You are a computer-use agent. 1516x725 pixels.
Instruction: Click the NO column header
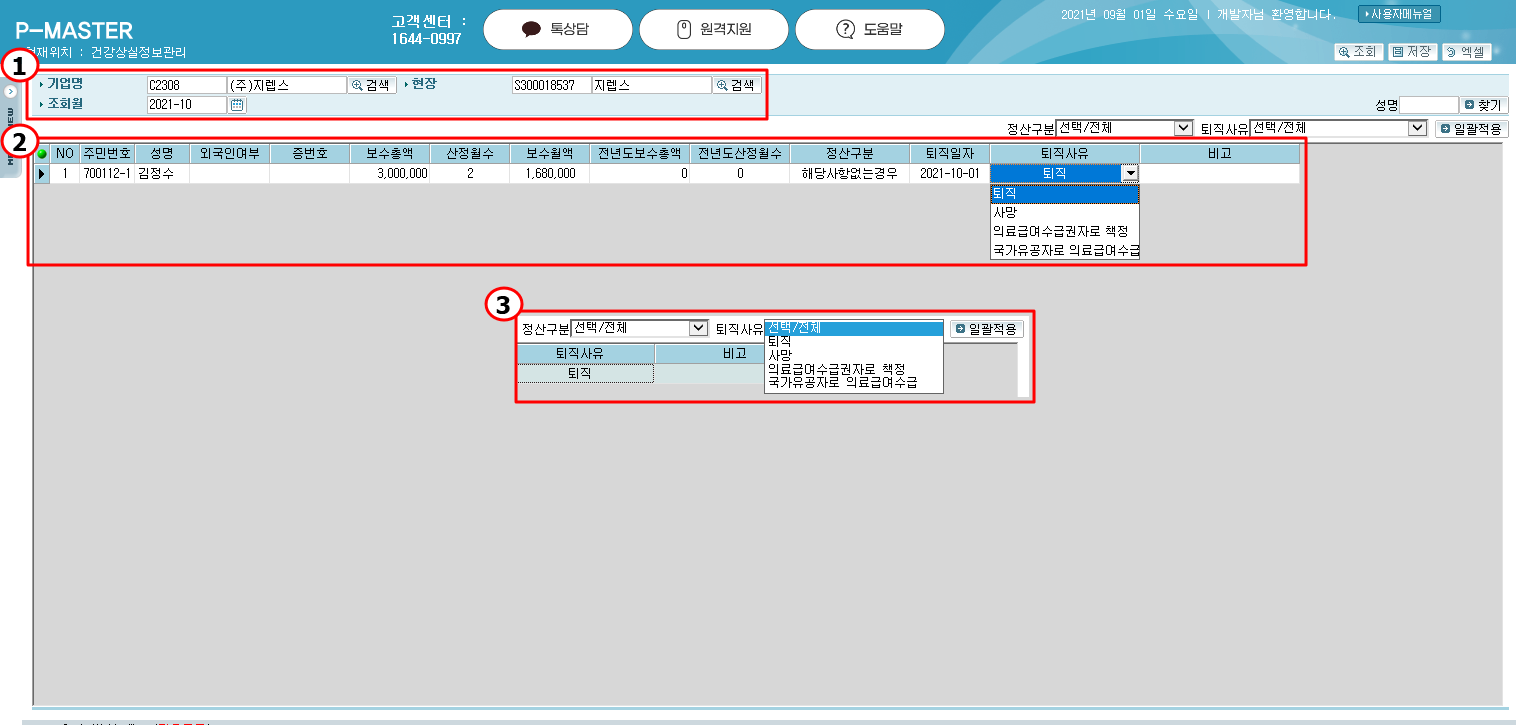[x=65, y=154]
